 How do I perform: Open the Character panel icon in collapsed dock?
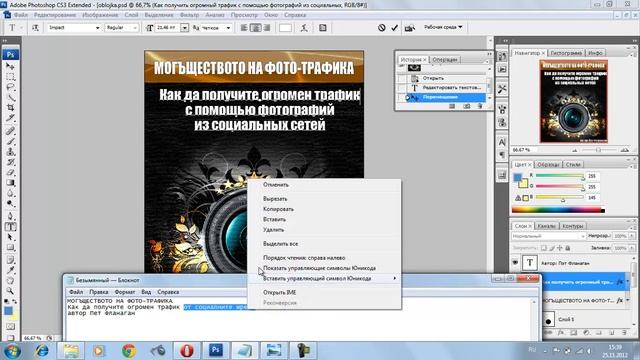tap(502, 142)
